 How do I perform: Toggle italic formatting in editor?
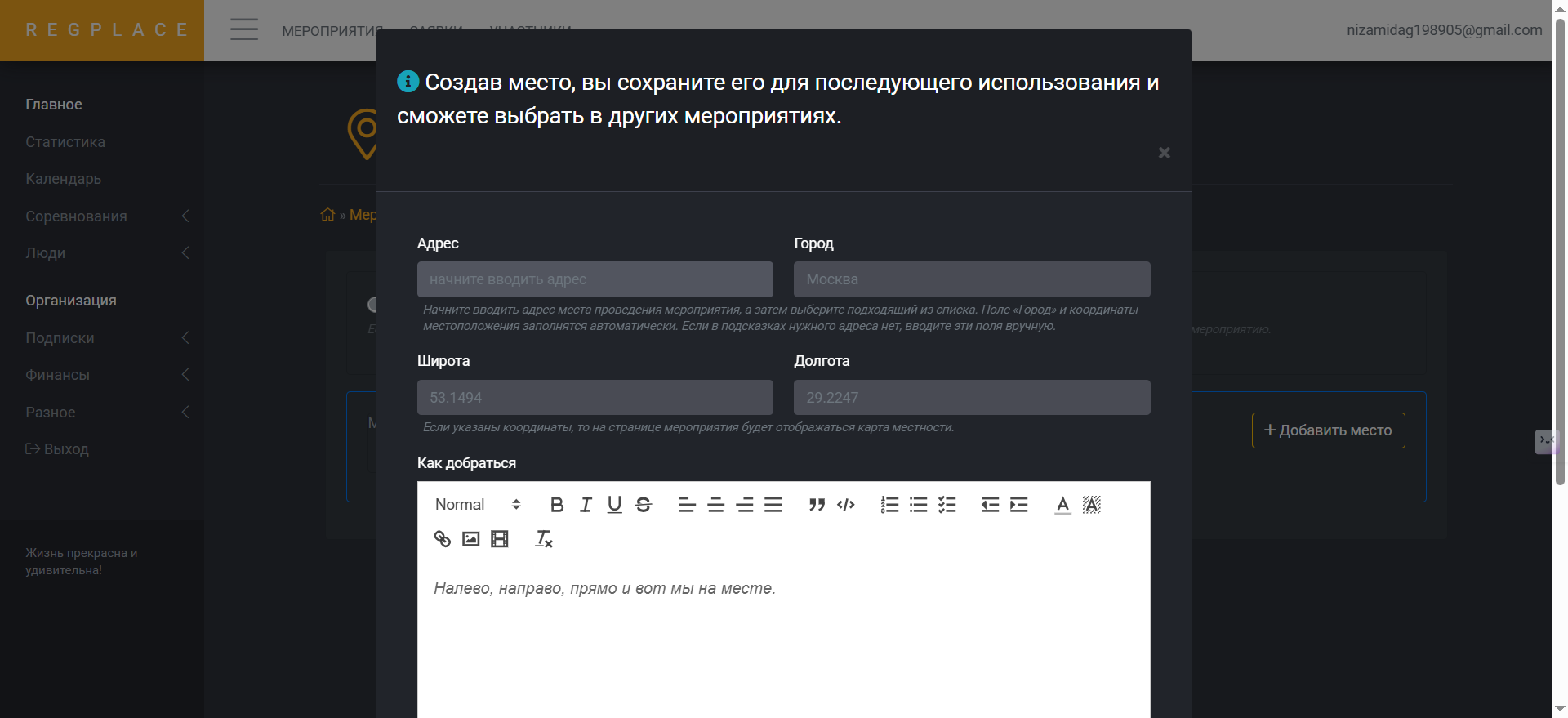[586, 505]
